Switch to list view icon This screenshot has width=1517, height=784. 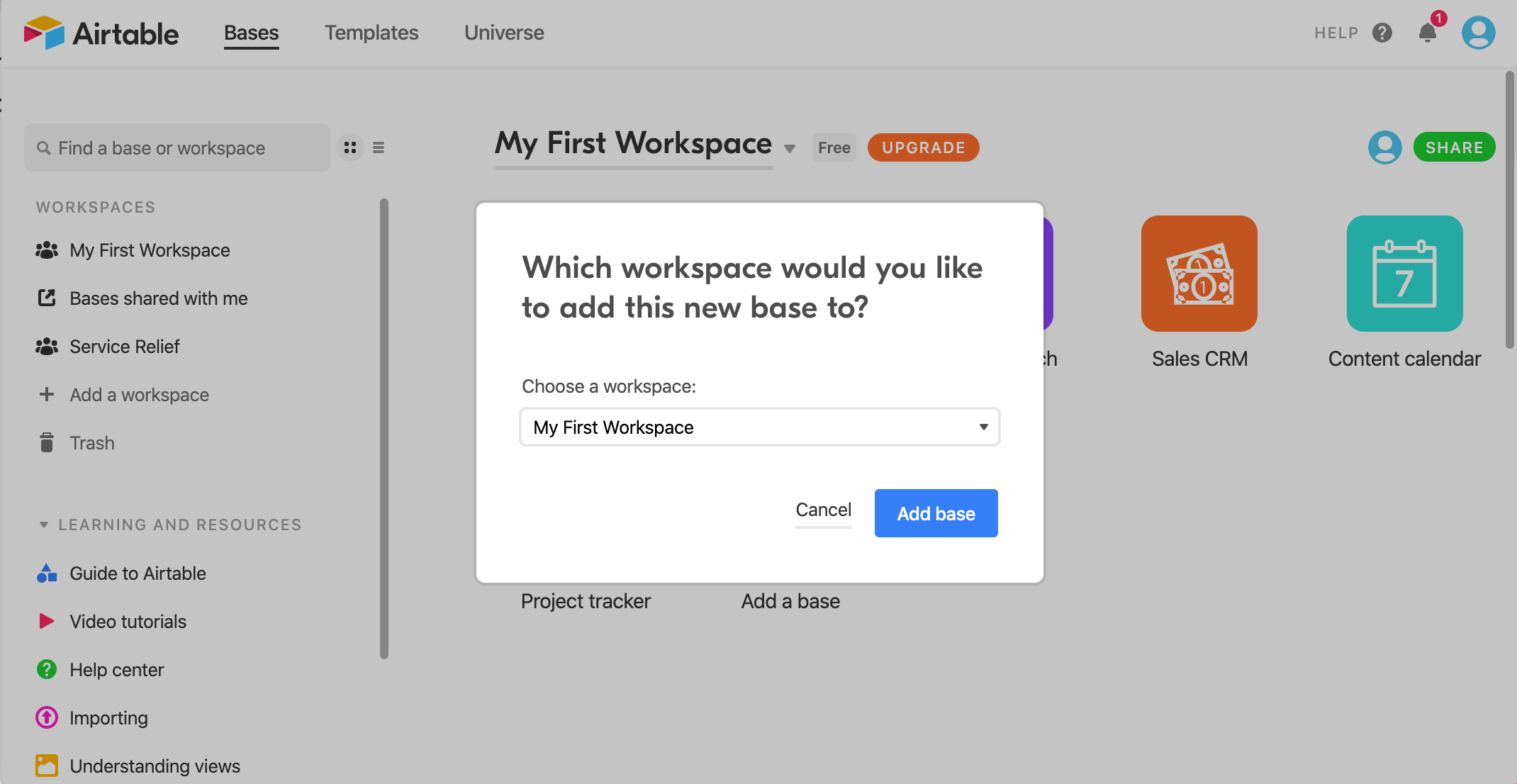[x=379, y=147]
